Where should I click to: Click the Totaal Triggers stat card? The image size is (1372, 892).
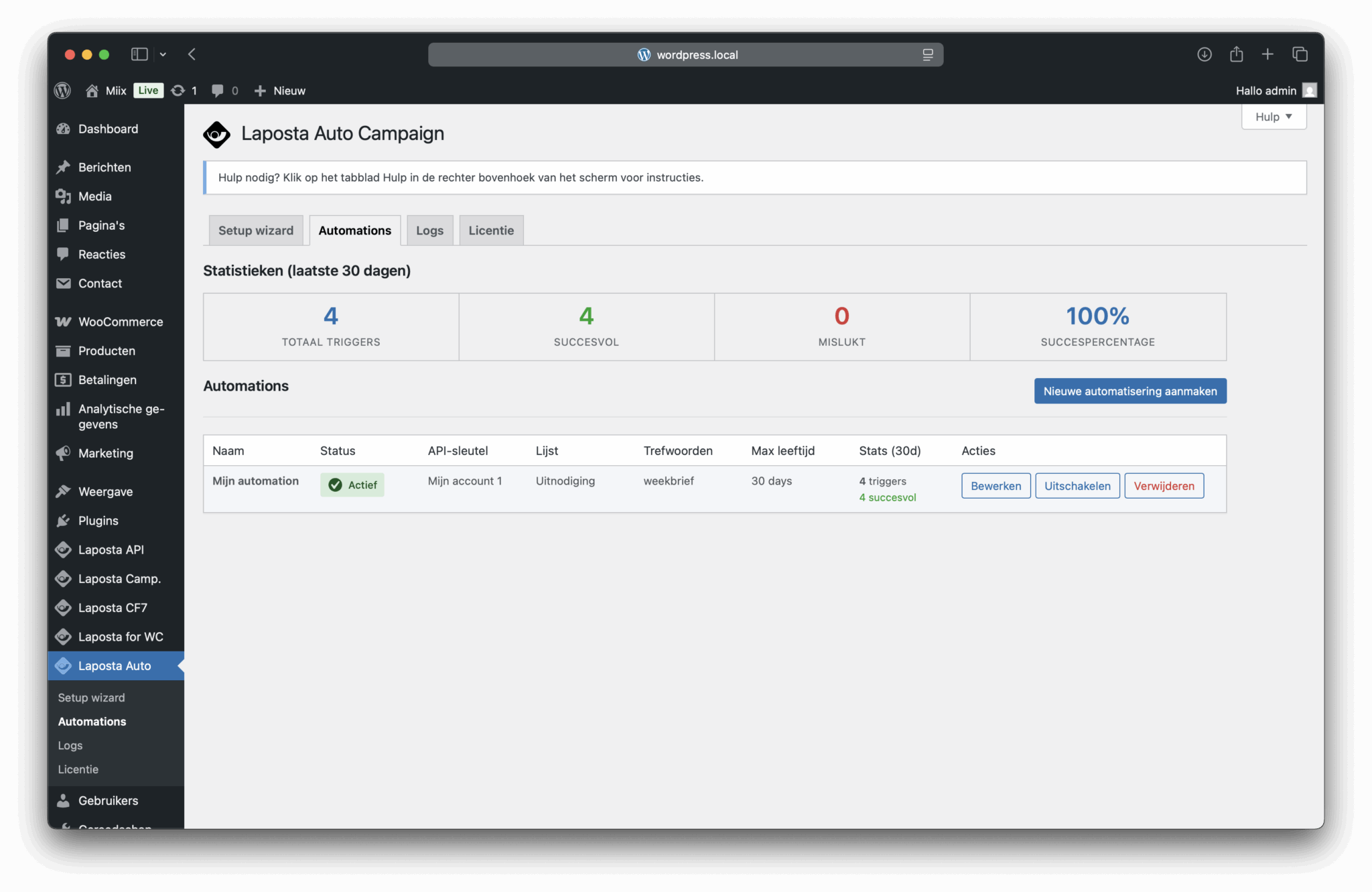pos(331,327)
